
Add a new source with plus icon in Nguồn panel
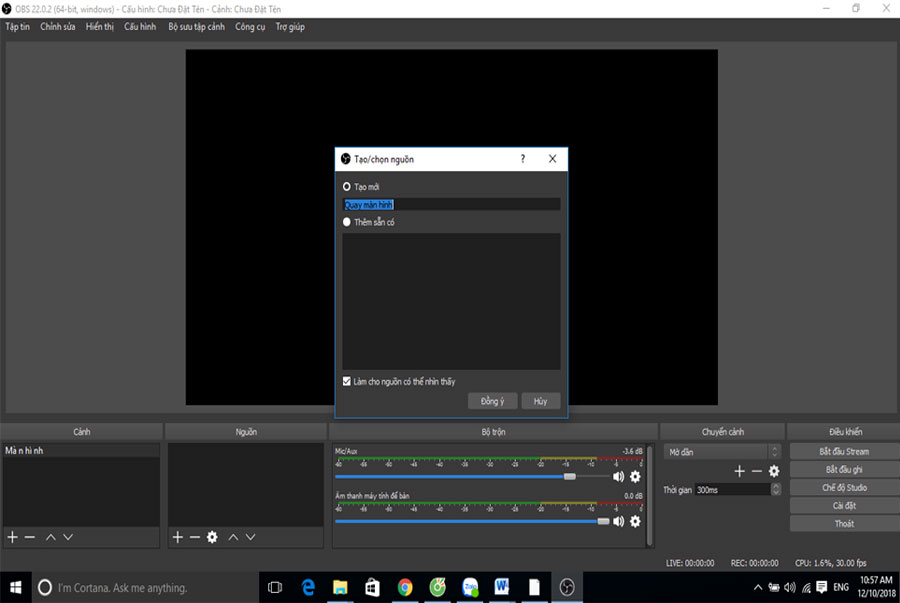point(178,537)
